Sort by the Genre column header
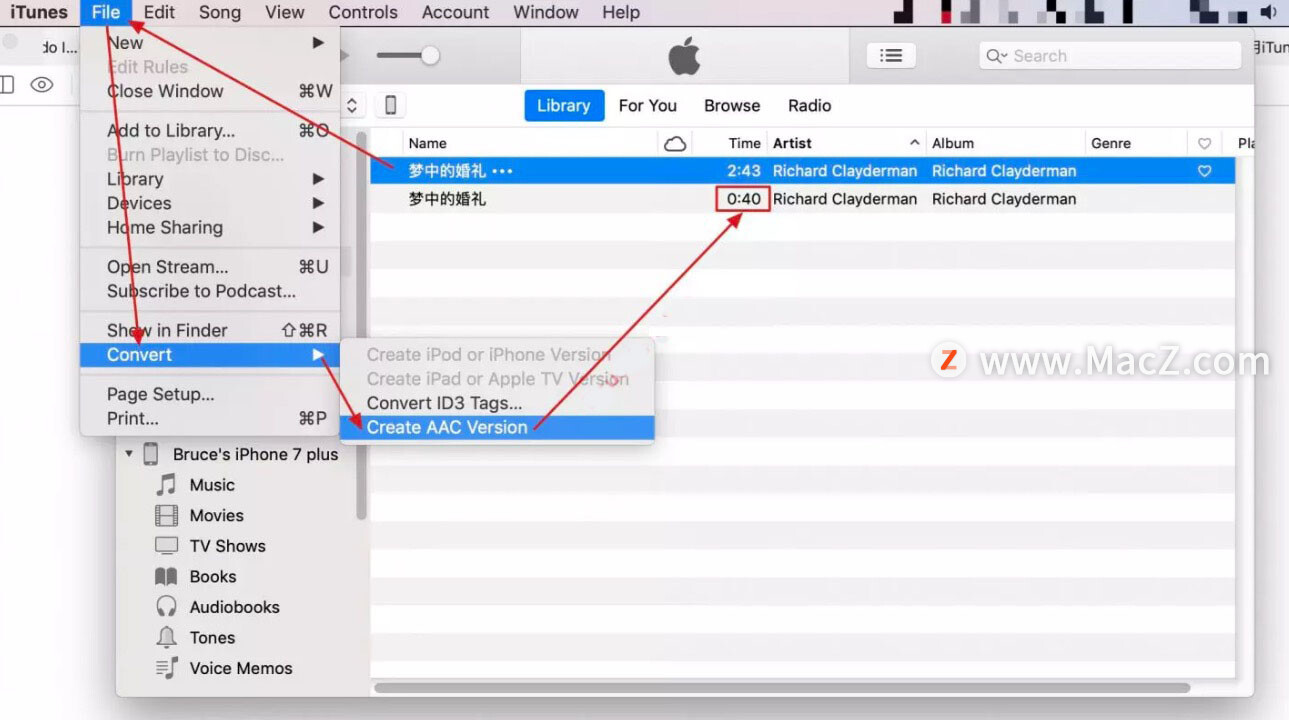The height and width of the screenshot is (720, 1289). (1136, 143)
